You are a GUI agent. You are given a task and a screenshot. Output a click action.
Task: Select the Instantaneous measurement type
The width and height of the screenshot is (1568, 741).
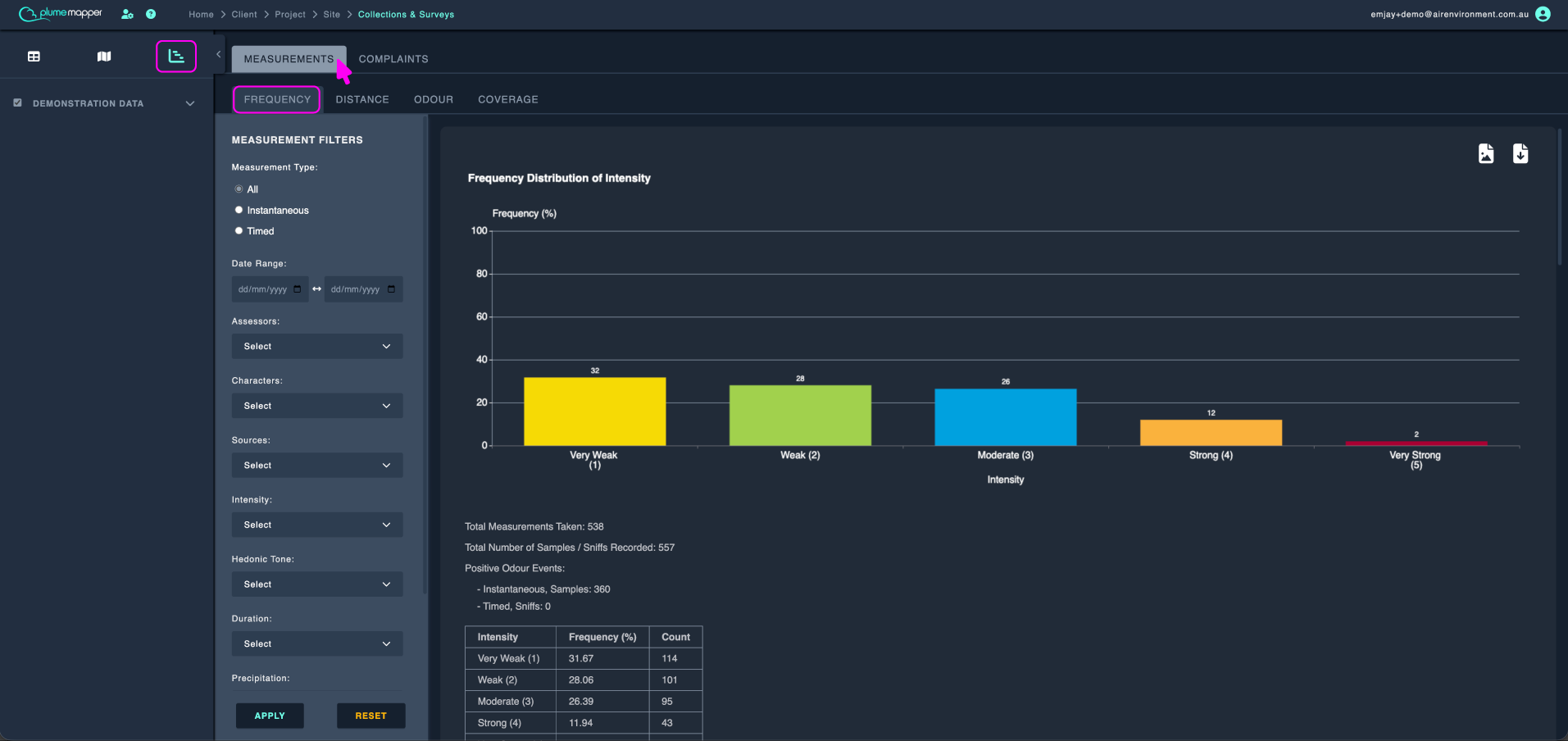[x=239, y=210]
